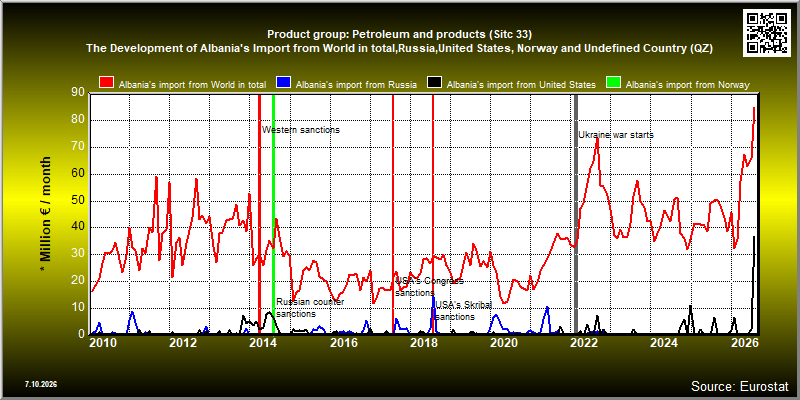This screenshot has width=800, height=400.
Task: Click y-axis value 70
Action: [79, 147]
